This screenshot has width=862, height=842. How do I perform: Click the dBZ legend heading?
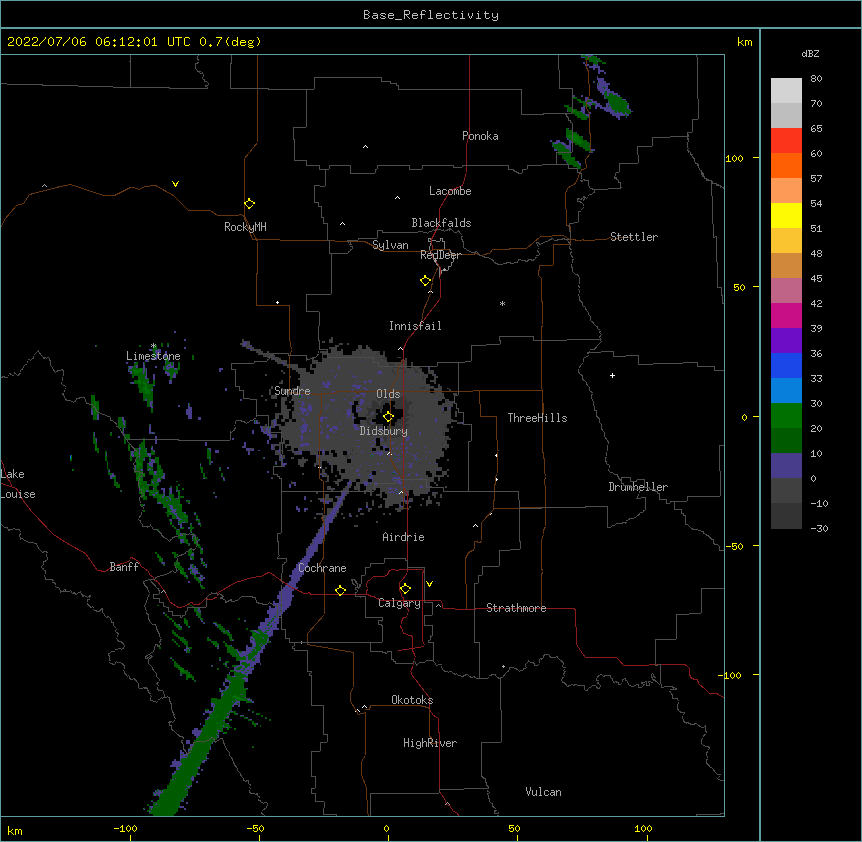point(810,54)
